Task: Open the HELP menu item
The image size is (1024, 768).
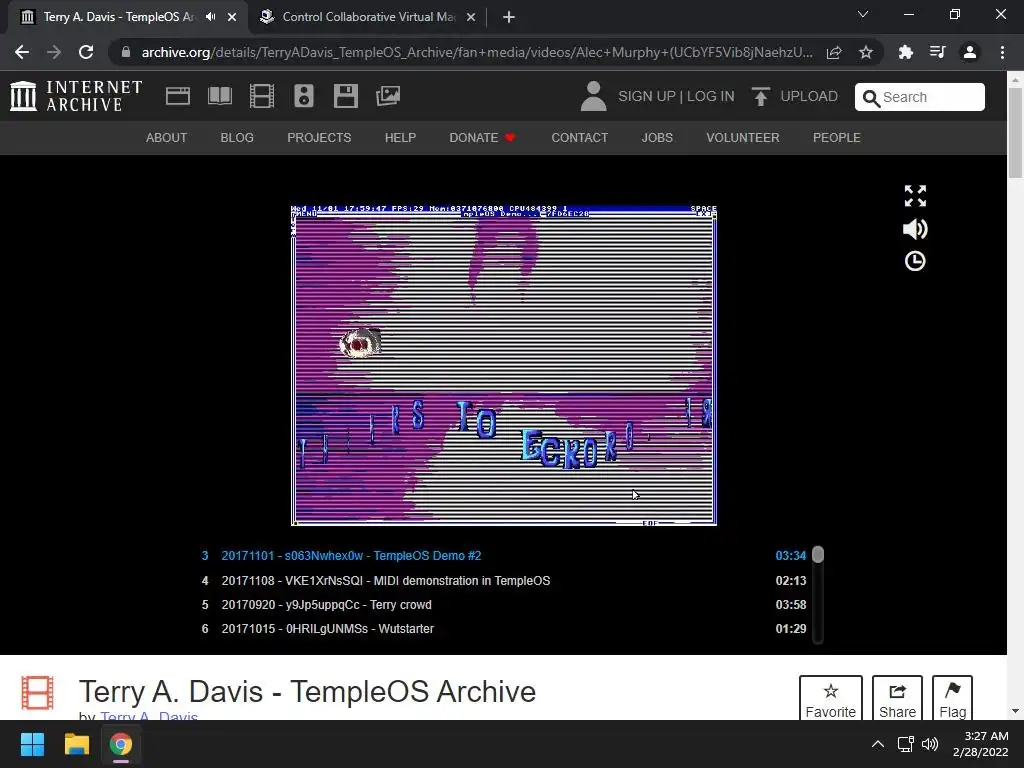Action: (400, 138)
